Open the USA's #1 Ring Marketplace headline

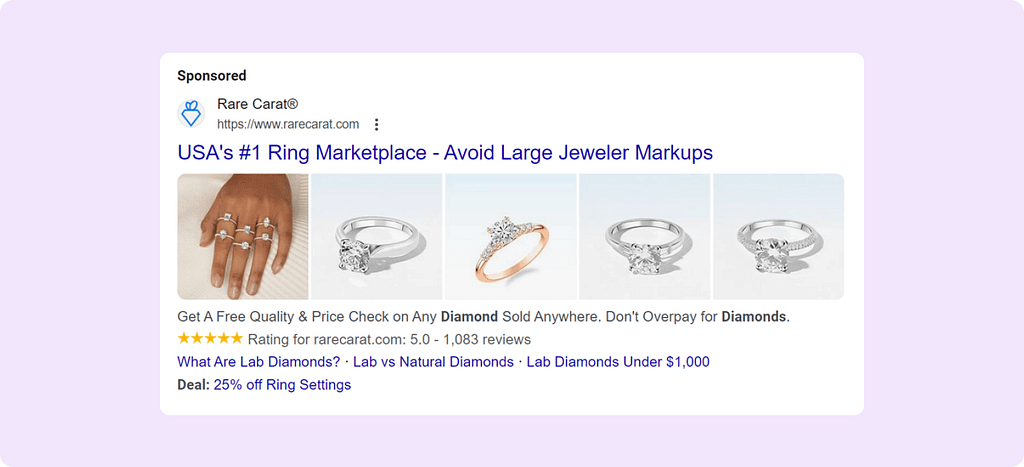coord(445,153)
